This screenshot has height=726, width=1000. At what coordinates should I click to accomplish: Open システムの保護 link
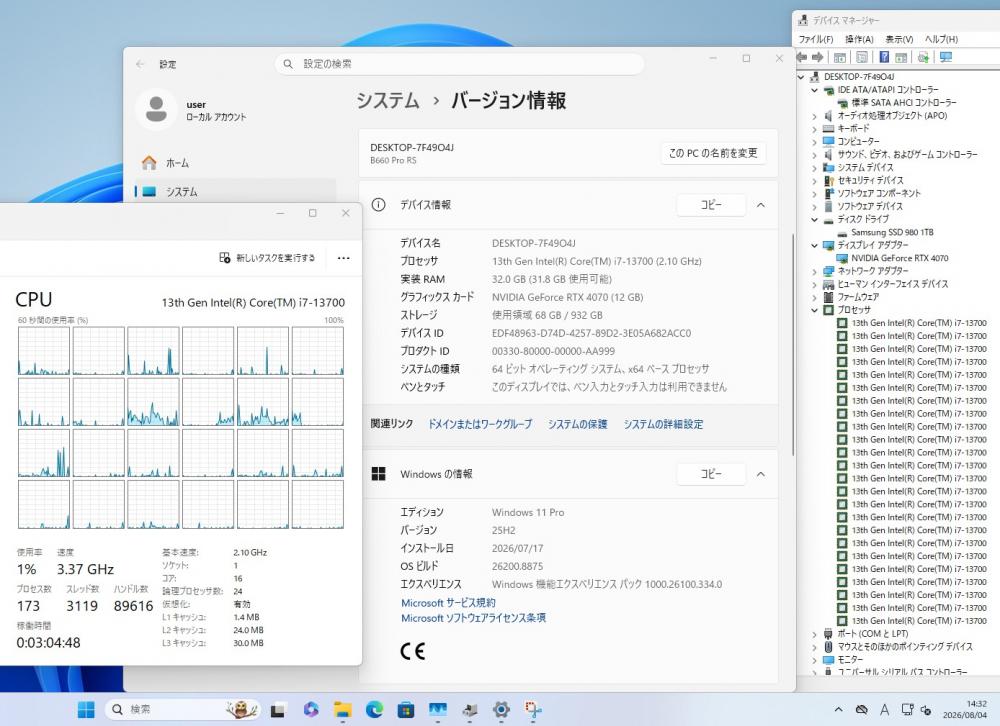coord(577,424)
